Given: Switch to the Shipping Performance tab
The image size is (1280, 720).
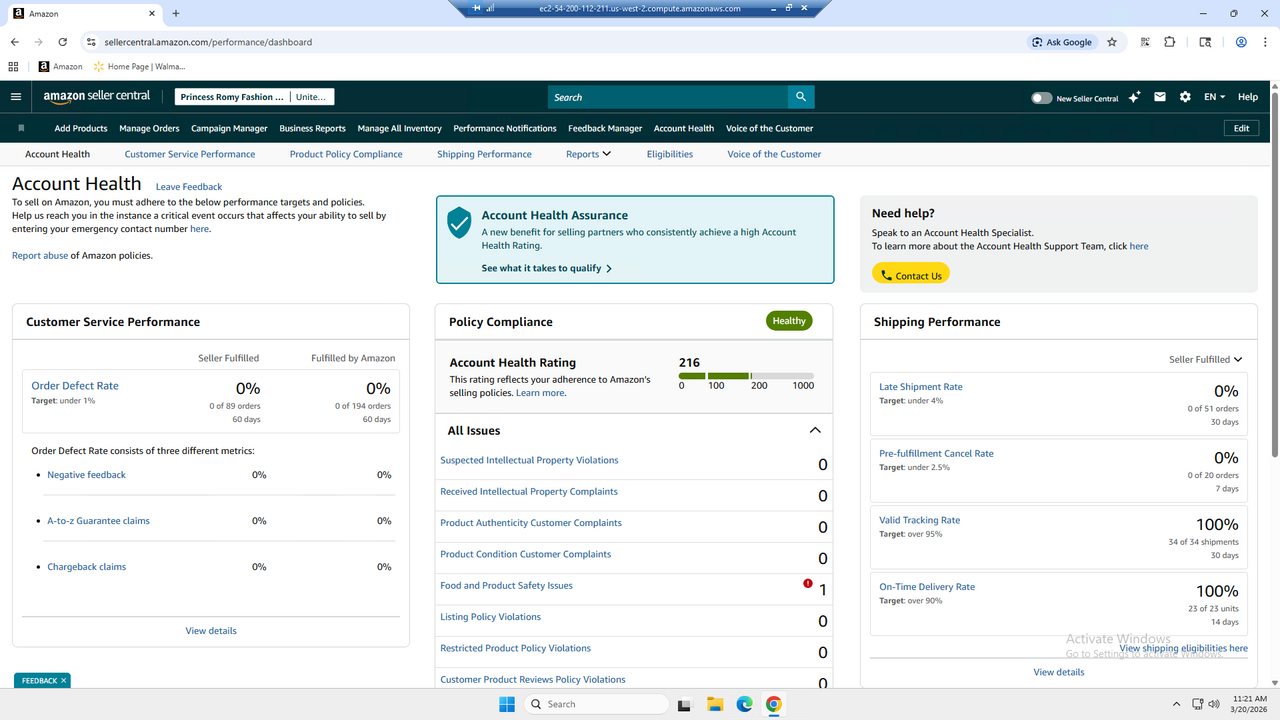Looking at the screenshot, I should [x=484, y=154].
